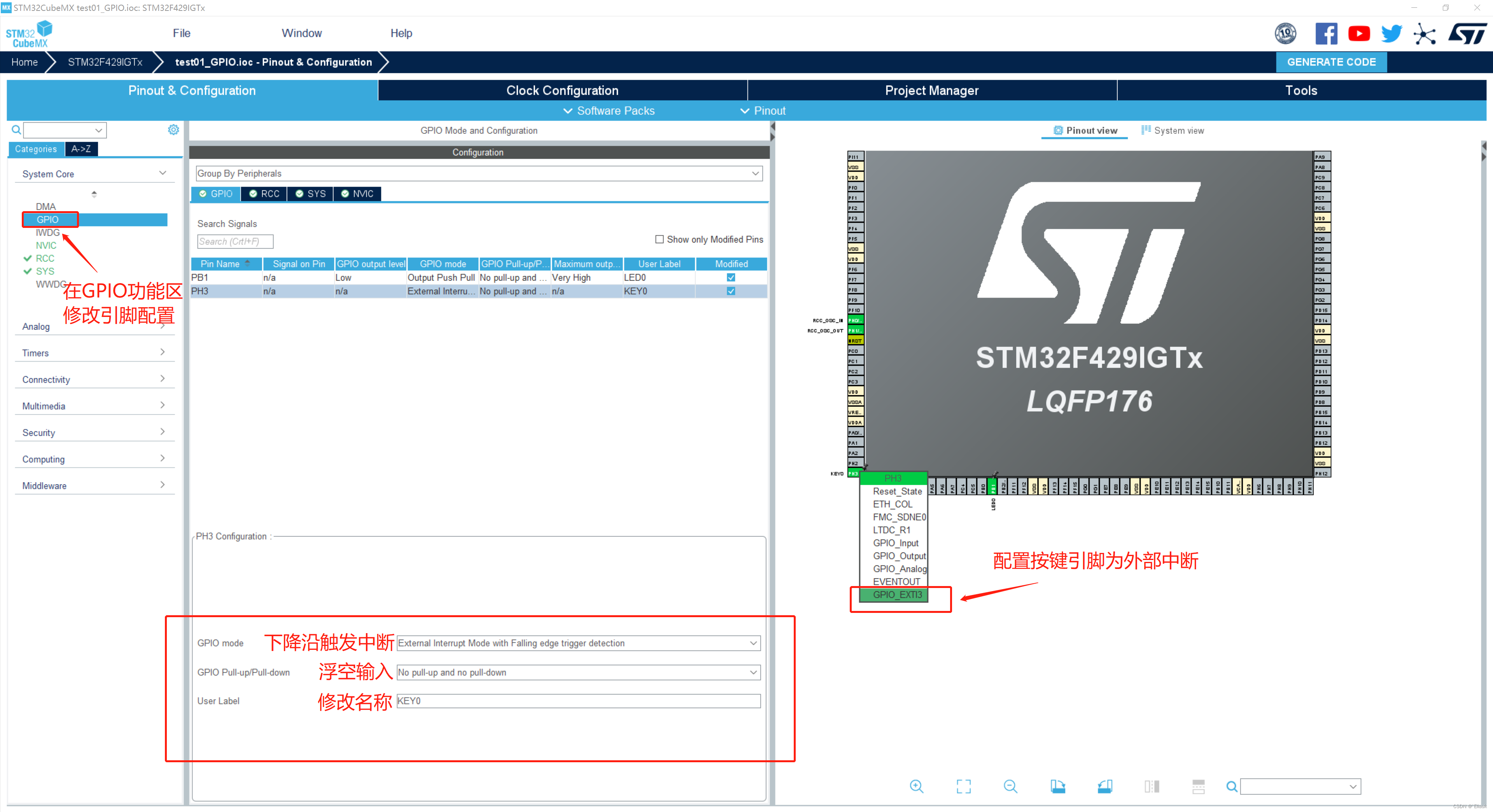Click the pinout search magnifier icon
The height and width of the screenshot is (812, 1493).
(1232, 786)
